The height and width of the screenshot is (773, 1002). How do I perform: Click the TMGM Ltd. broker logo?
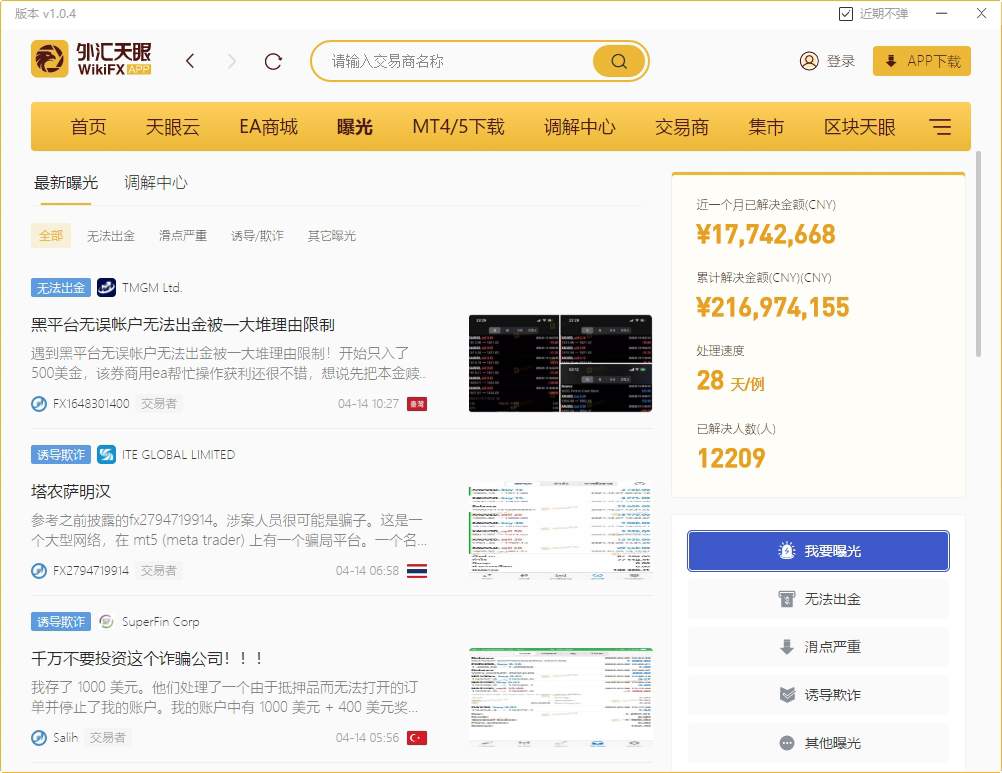tap(106, 288)
